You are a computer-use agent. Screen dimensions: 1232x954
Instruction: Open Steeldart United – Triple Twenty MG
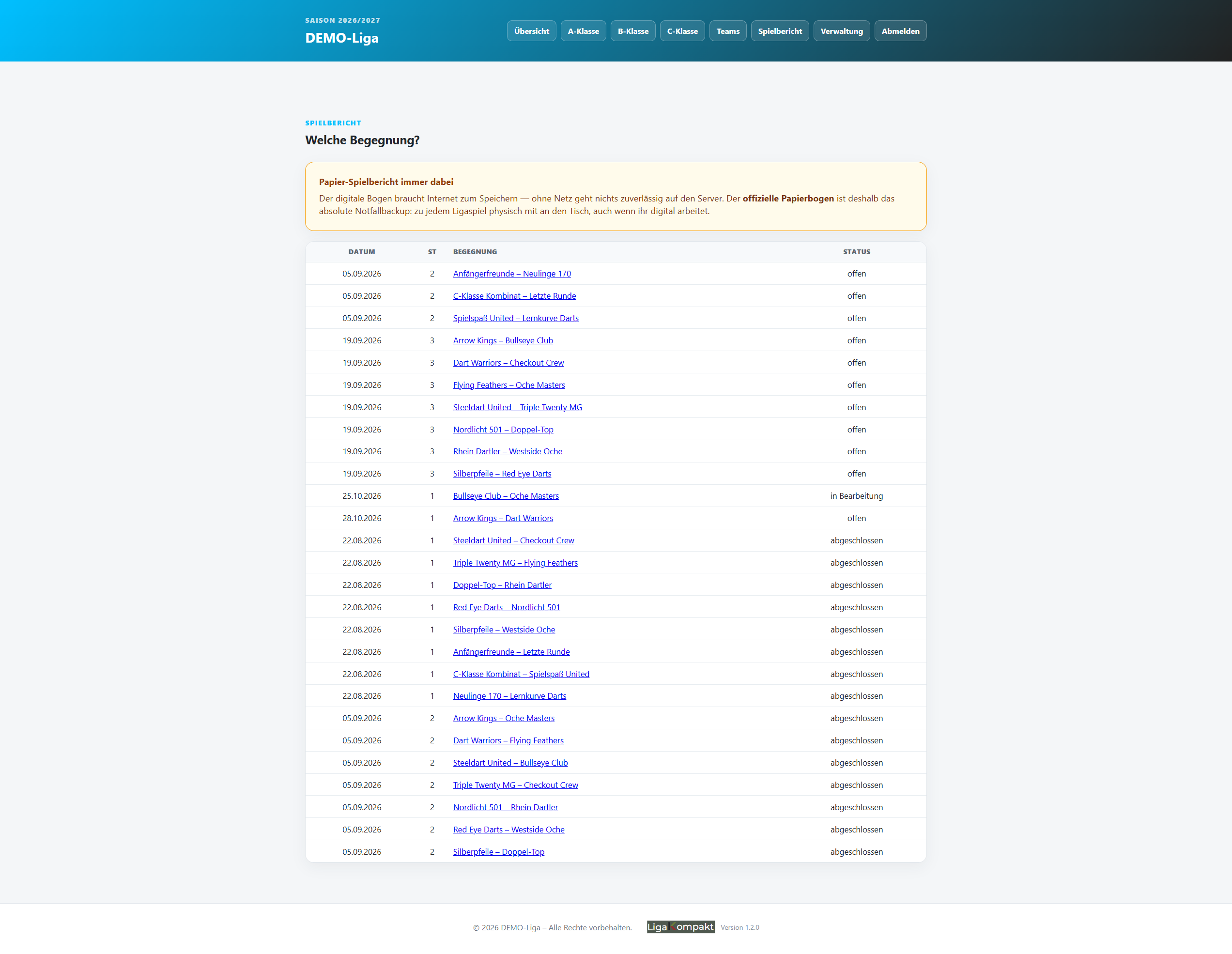[x=517, y=407]
